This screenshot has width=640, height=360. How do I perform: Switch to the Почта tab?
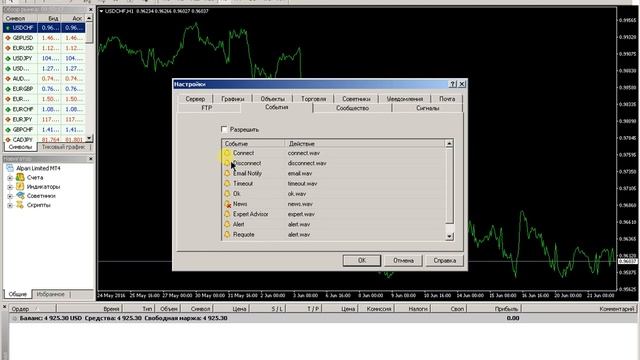(x=447, y=99)
